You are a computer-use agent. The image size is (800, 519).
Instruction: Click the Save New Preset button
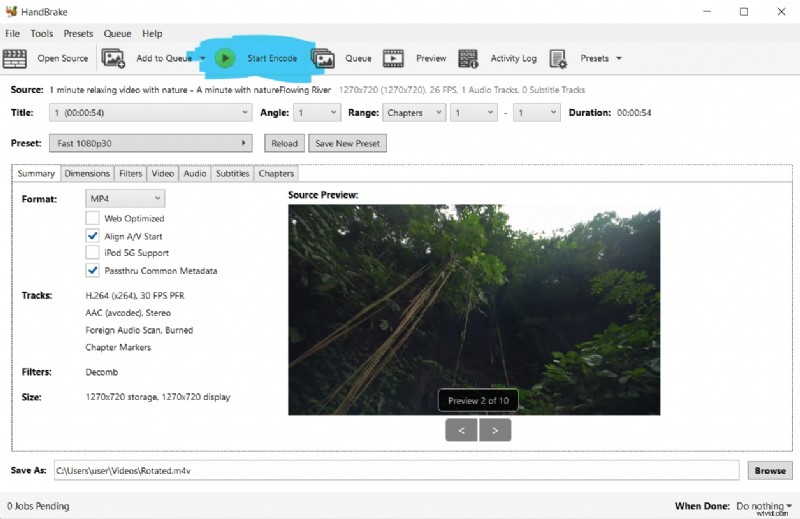point(347,143)
